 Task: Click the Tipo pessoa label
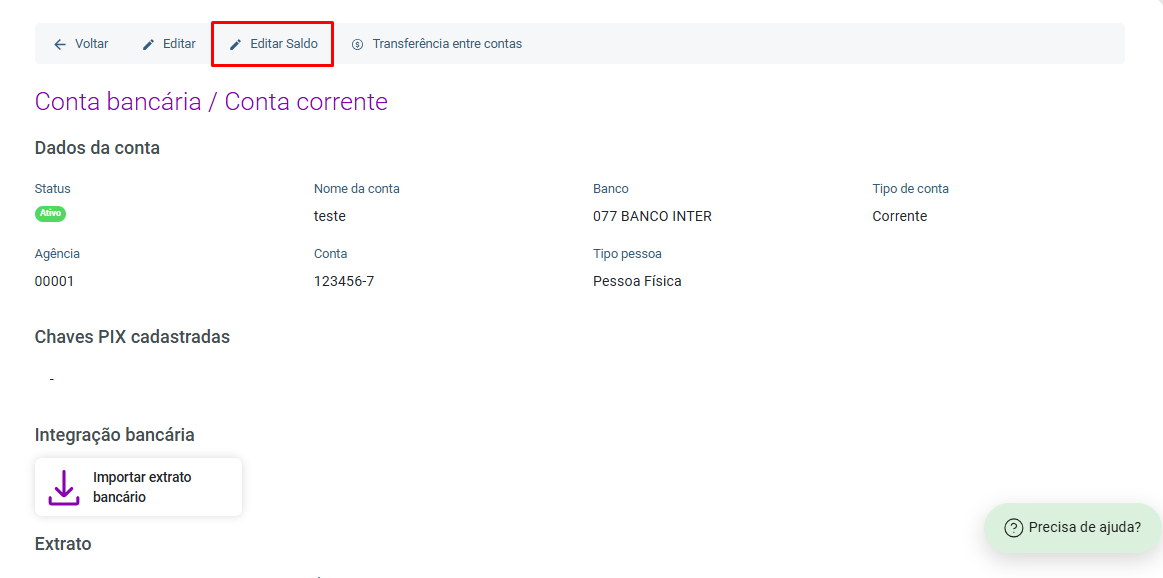[627, 254]
